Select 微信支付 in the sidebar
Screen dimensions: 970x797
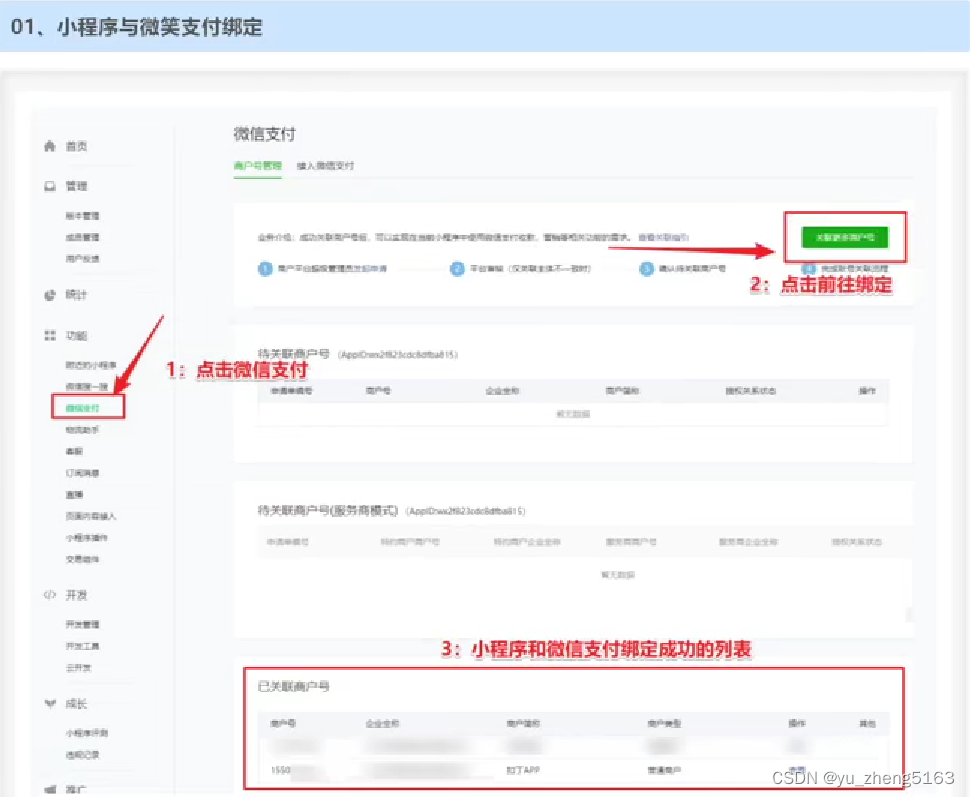click(x=82, y=408)
